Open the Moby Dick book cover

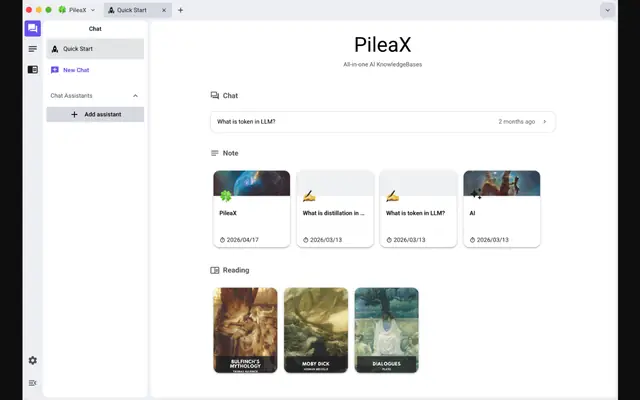point(316,330)
